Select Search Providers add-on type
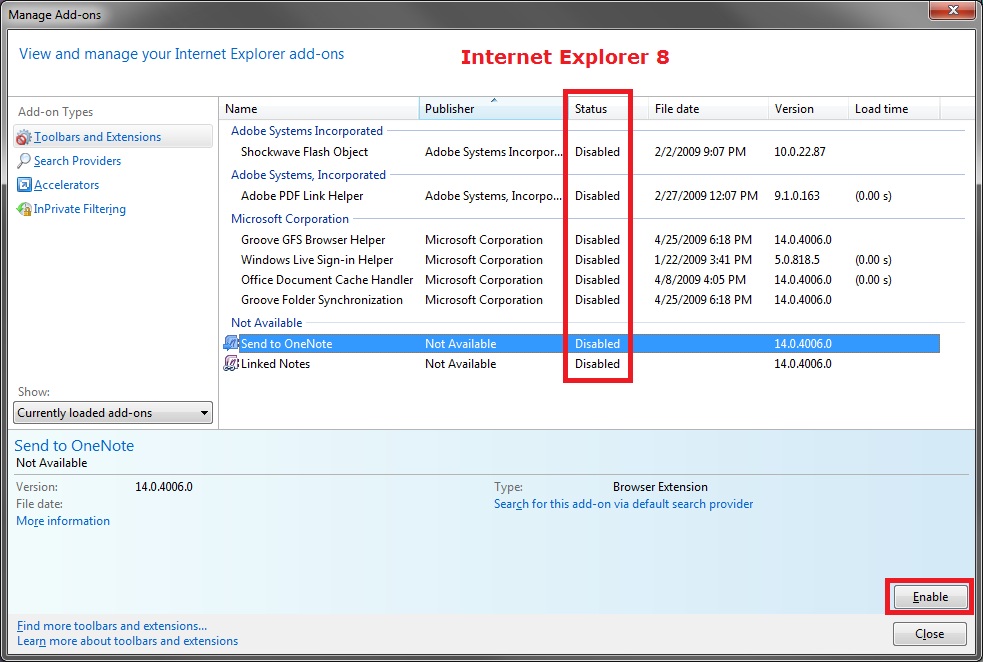Viewport: 983px width, 662px height. click(x=78, y=160)
